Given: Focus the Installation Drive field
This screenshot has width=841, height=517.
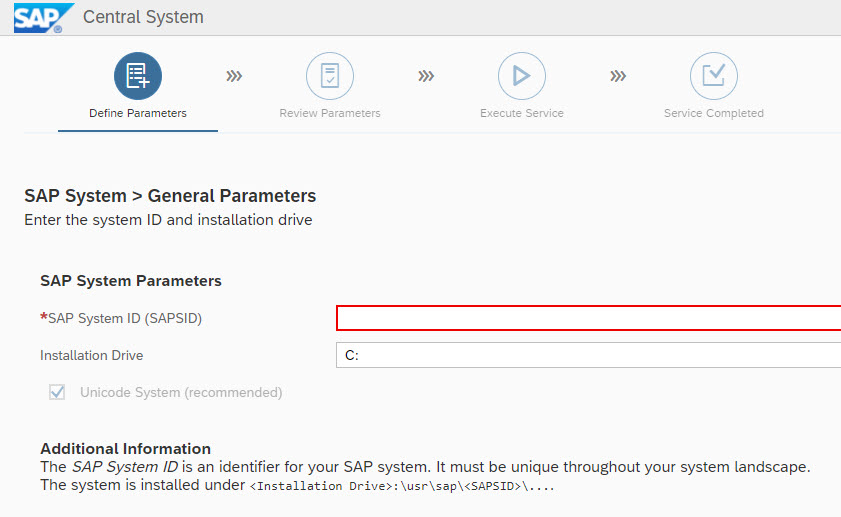Looking at the screenshot, I should (588, 355).
